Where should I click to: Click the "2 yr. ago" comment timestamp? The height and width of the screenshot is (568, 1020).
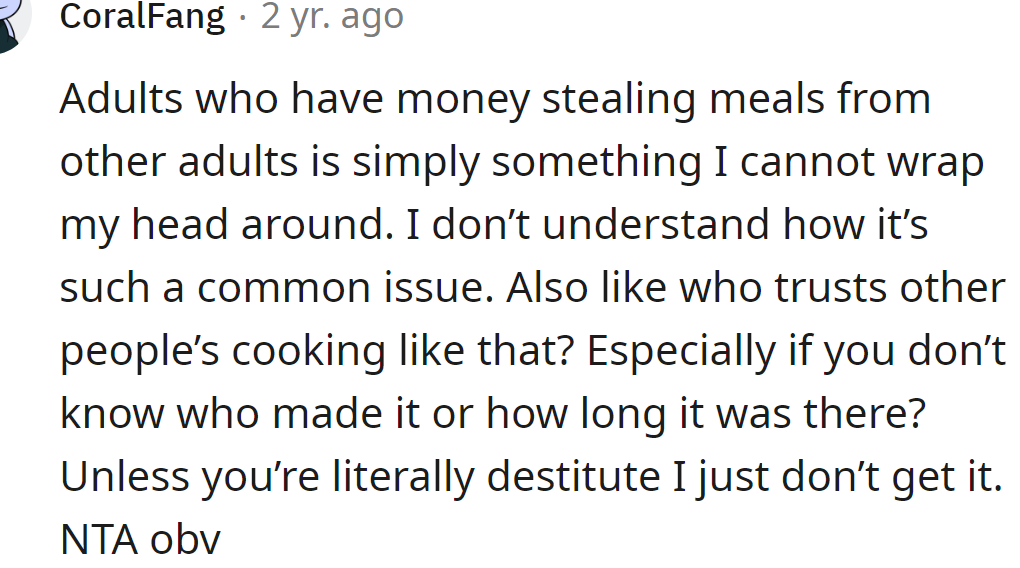(x=332, y=17)
